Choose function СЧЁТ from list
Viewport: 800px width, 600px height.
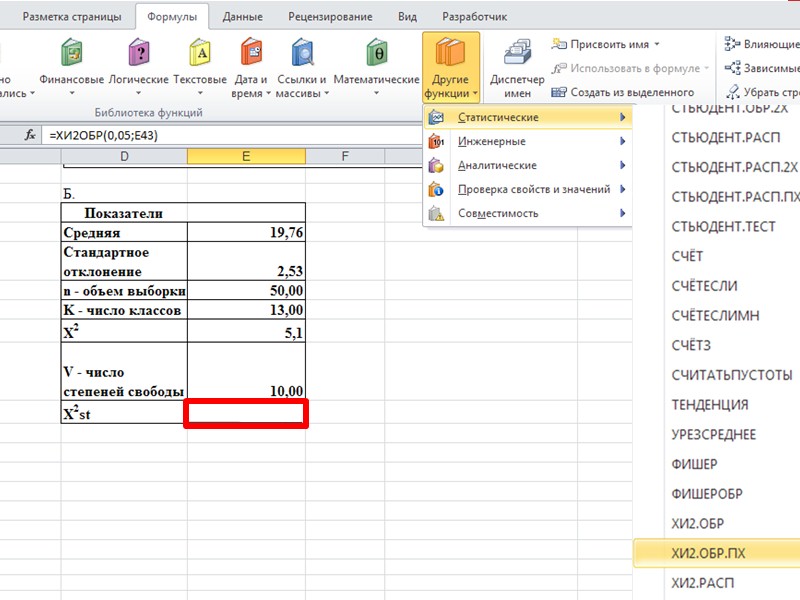(x=687, y=257)
